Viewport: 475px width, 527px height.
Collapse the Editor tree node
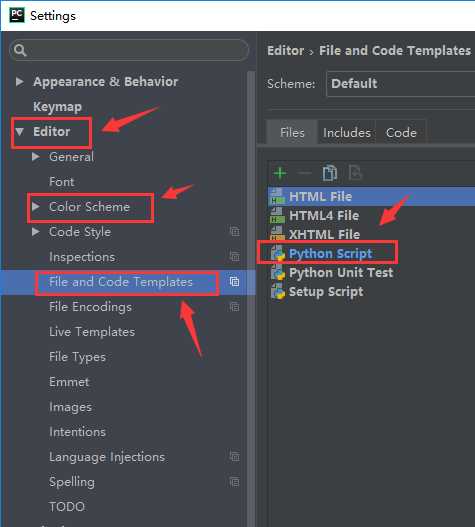[19, 131]
